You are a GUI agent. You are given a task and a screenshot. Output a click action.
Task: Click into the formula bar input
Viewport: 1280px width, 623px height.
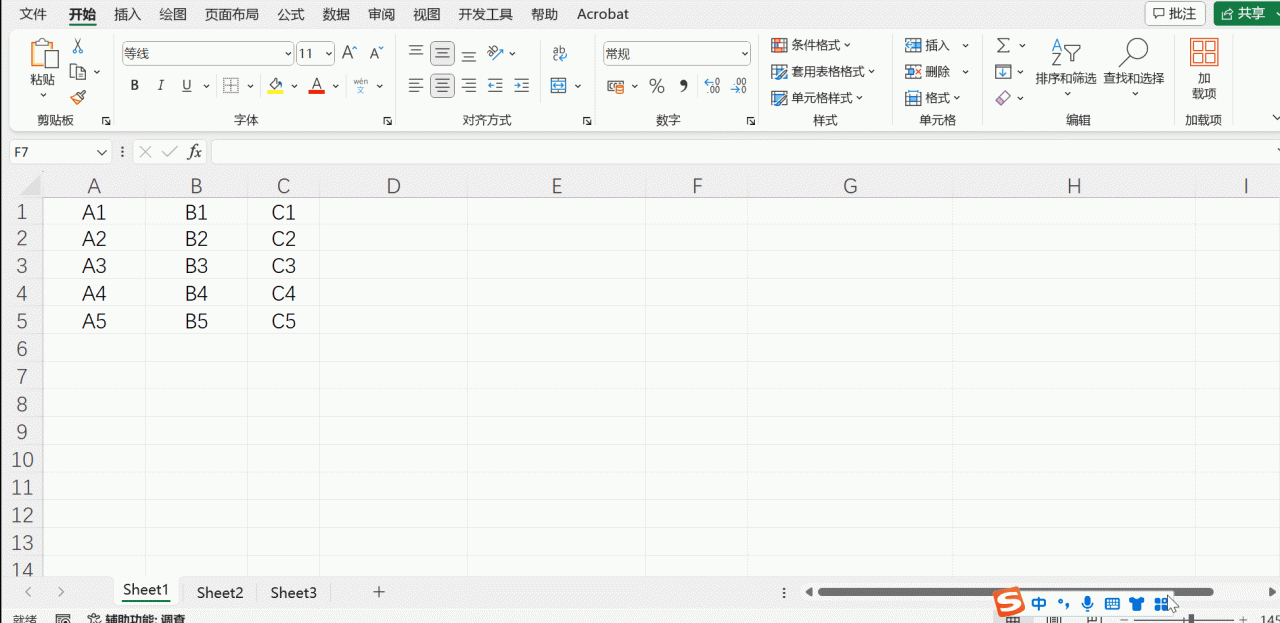743,152
